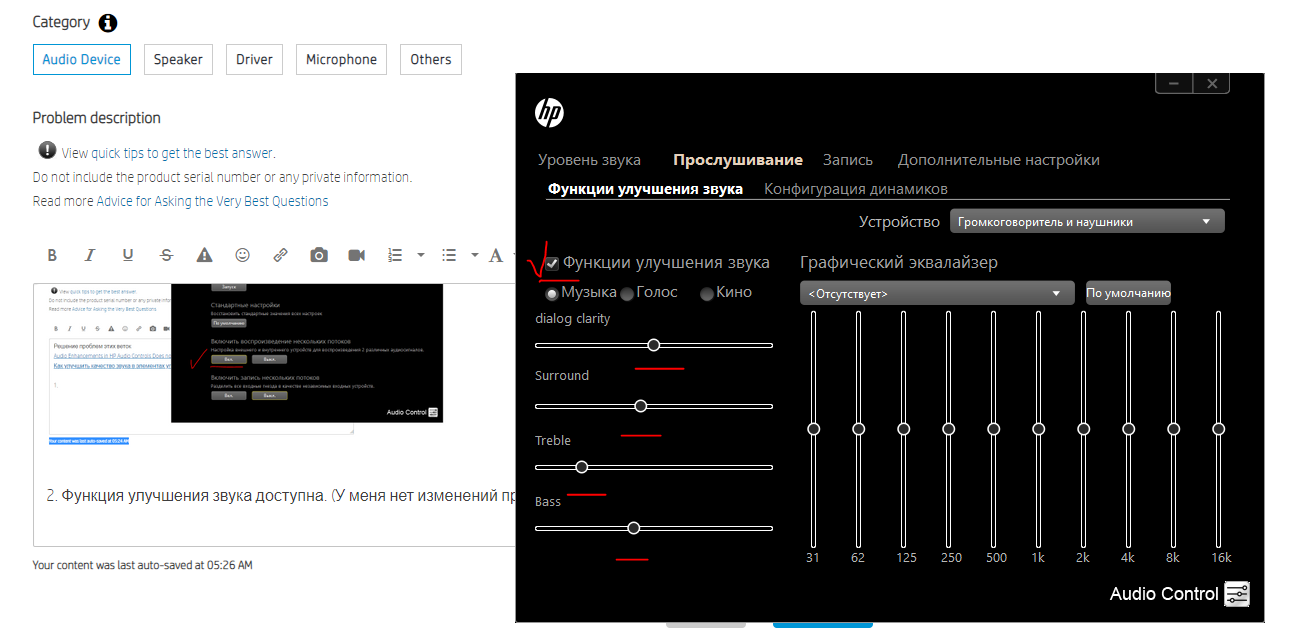This screenshot has width=1300, height=643.
Task: Switch to the Прослушивание tab
Action: 738,160
